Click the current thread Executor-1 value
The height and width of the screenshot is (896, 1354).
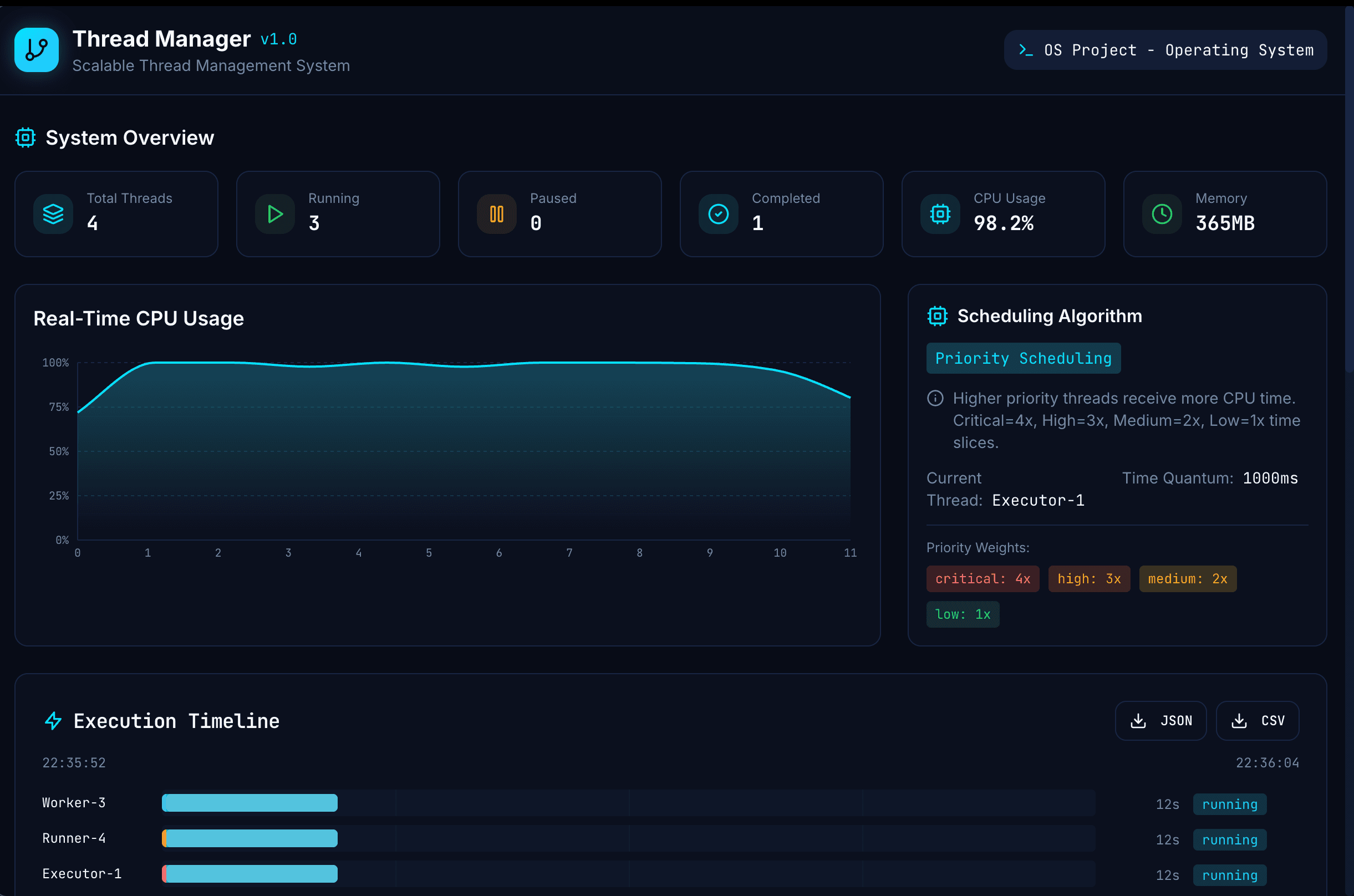tap(1037, 501)
